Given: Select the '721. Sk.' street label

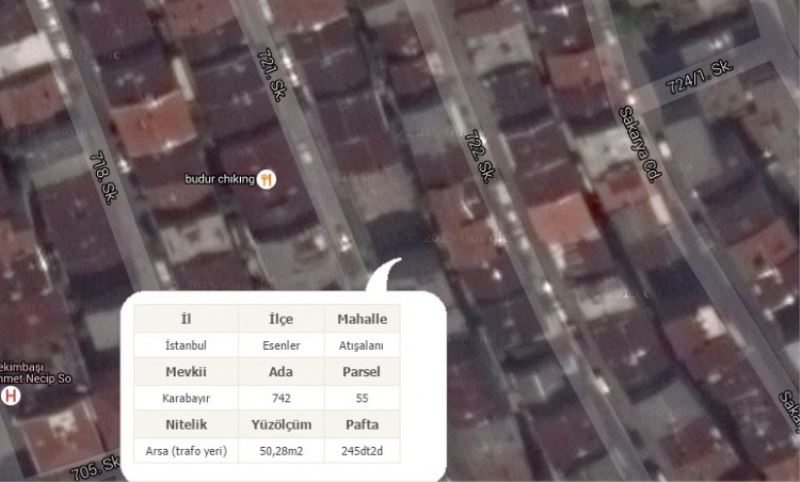Looking at the screenshot, I should click(x=272, y=74).
